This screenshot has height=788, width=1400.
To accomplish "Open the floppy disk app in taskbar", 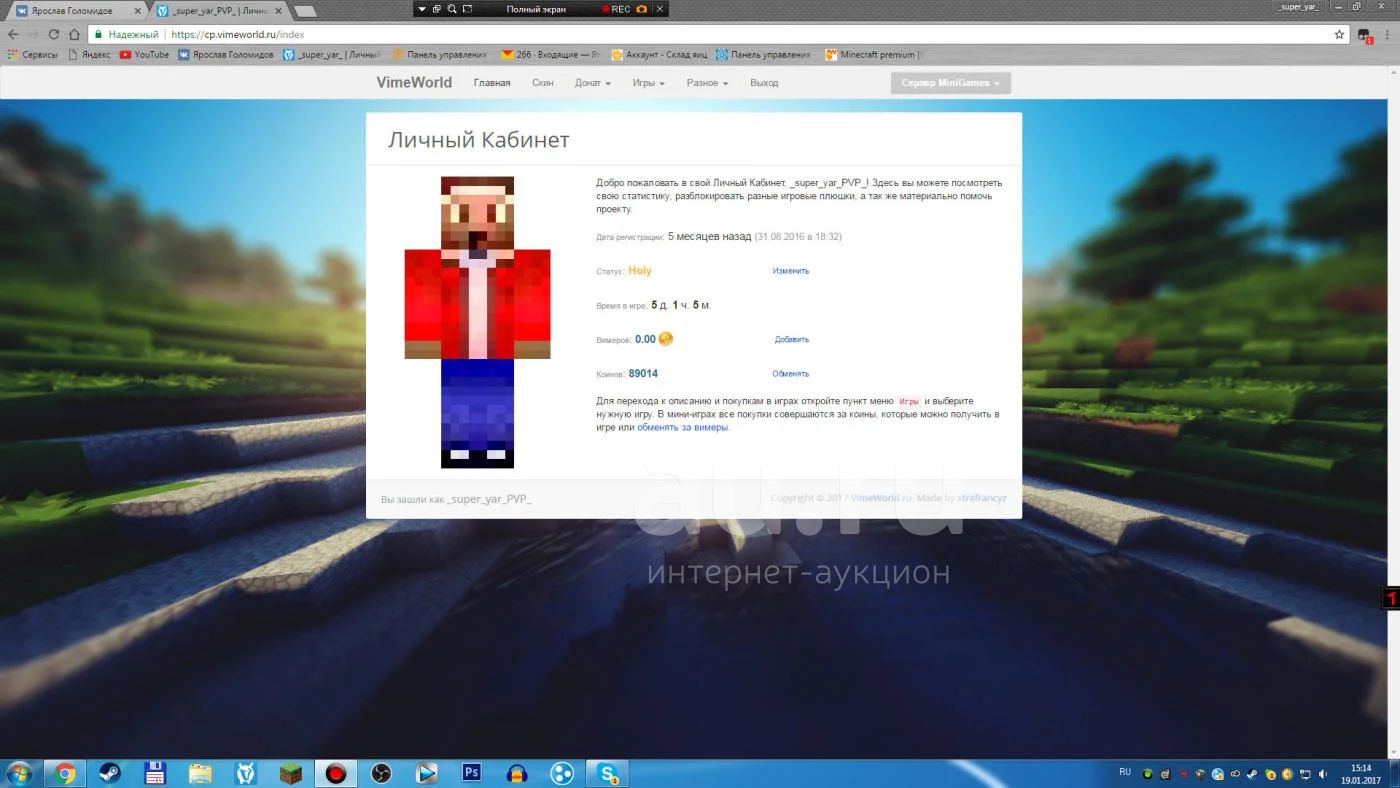I will [155, 773].
